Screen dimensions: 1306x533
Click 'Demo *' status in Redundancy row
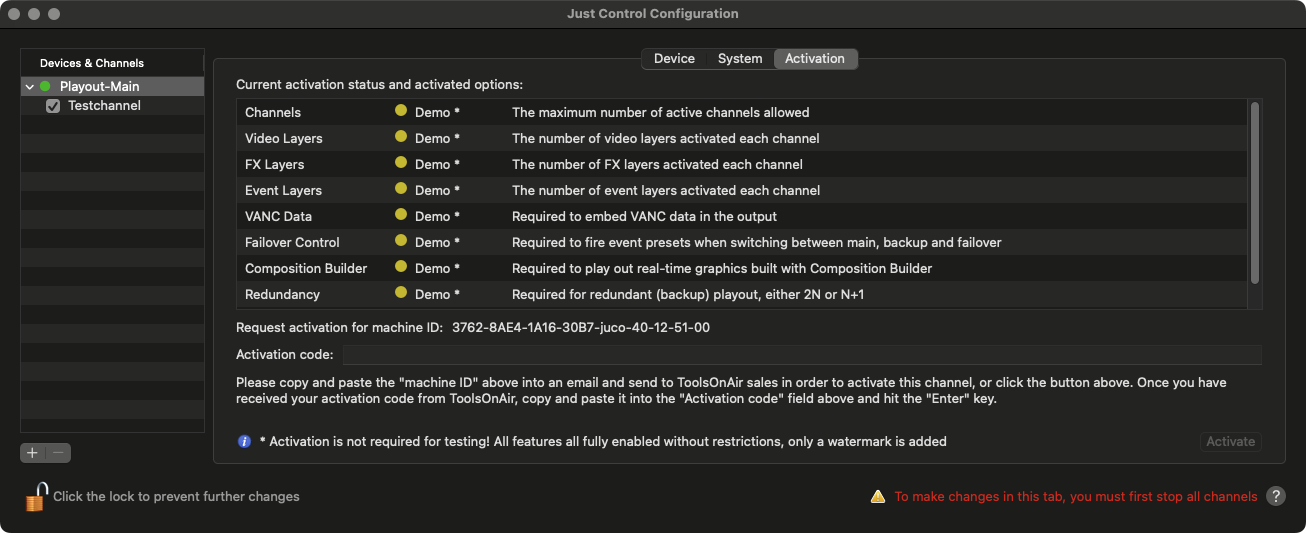pos(438,295)
